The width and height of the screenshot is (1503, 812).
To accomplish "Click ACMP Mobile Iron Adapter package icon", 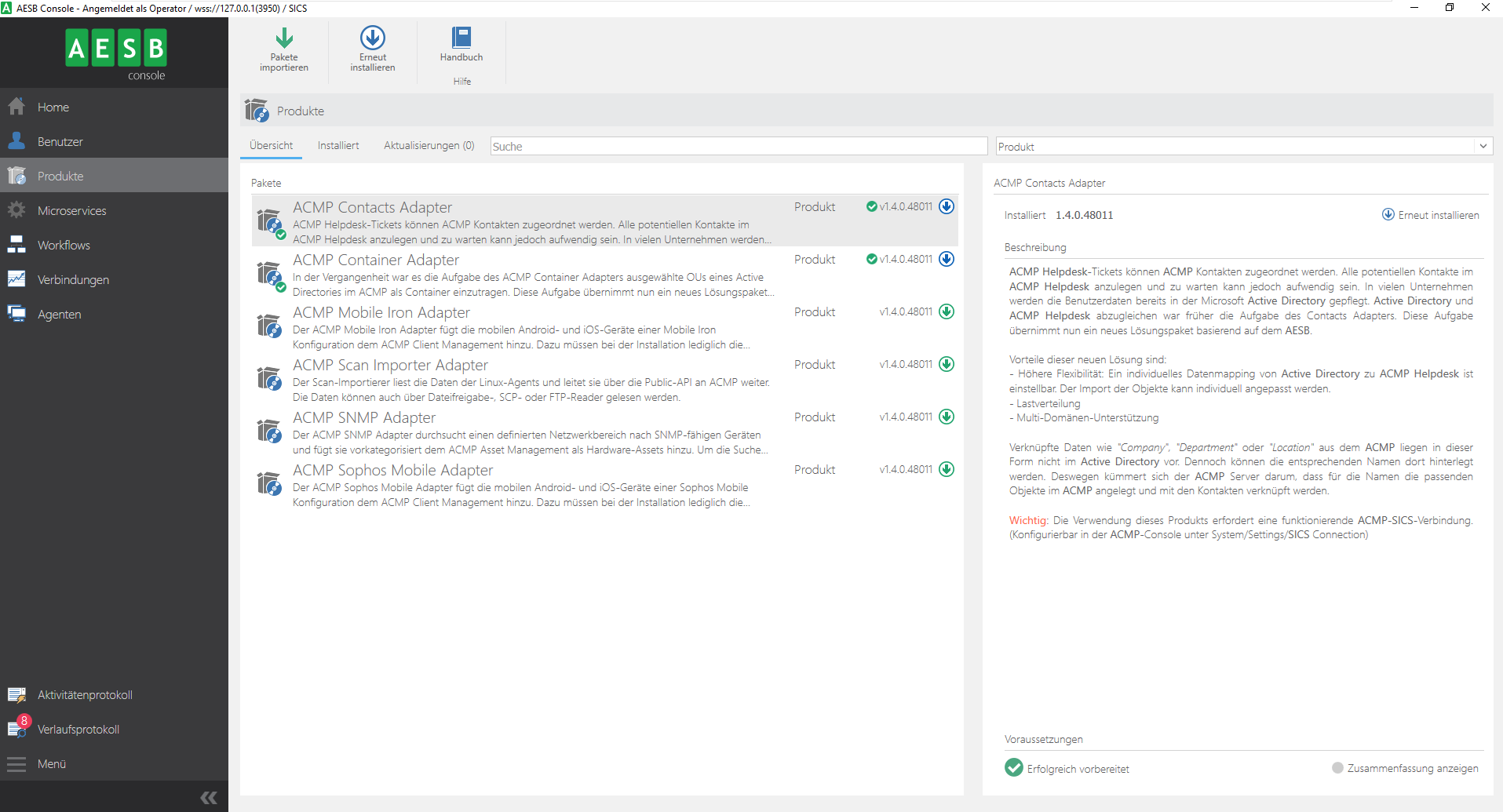I will click(x=270, y=326).
